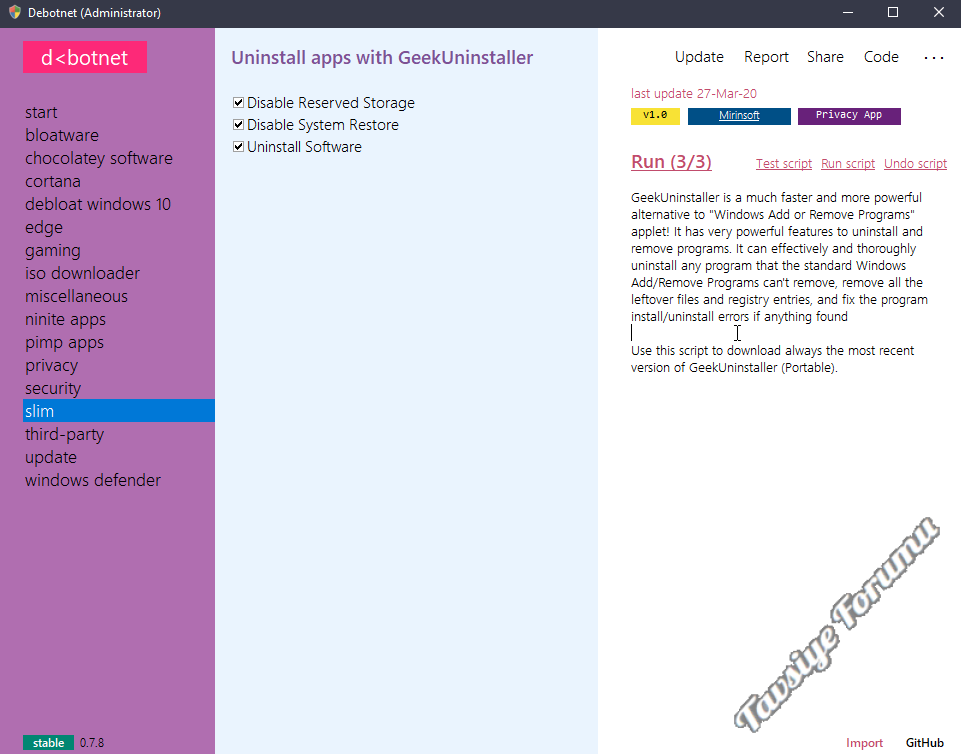Open chocolatey software category

(x=99, y=158)
